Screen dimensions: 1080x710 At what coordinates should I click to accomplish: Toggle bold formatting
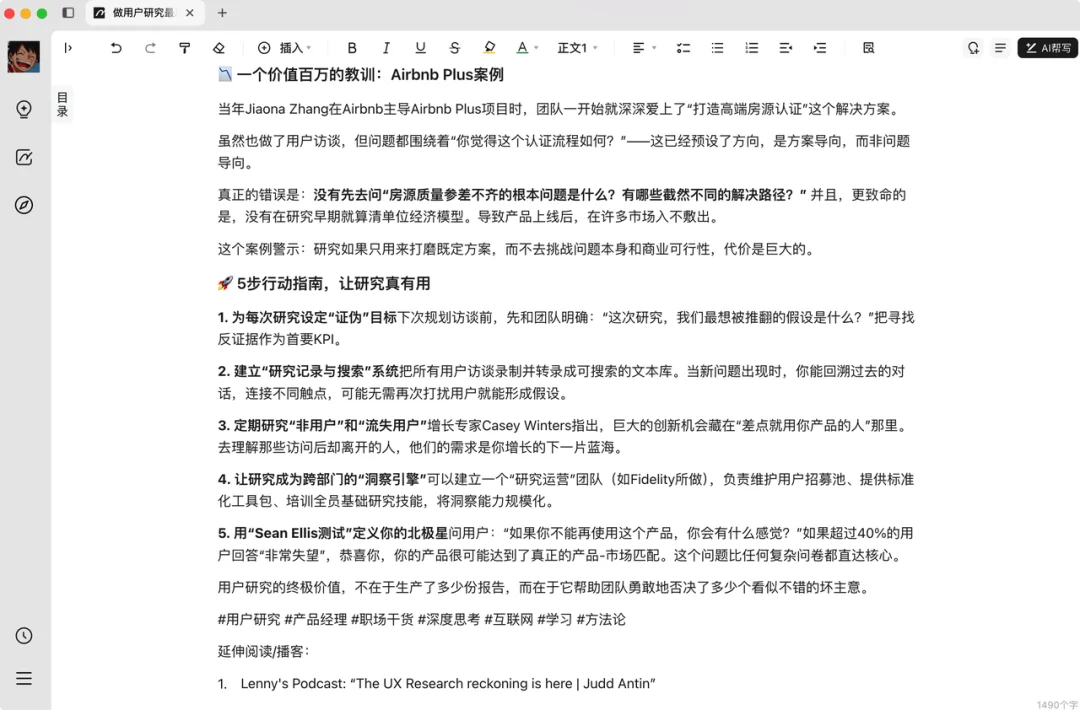point(351,47)
